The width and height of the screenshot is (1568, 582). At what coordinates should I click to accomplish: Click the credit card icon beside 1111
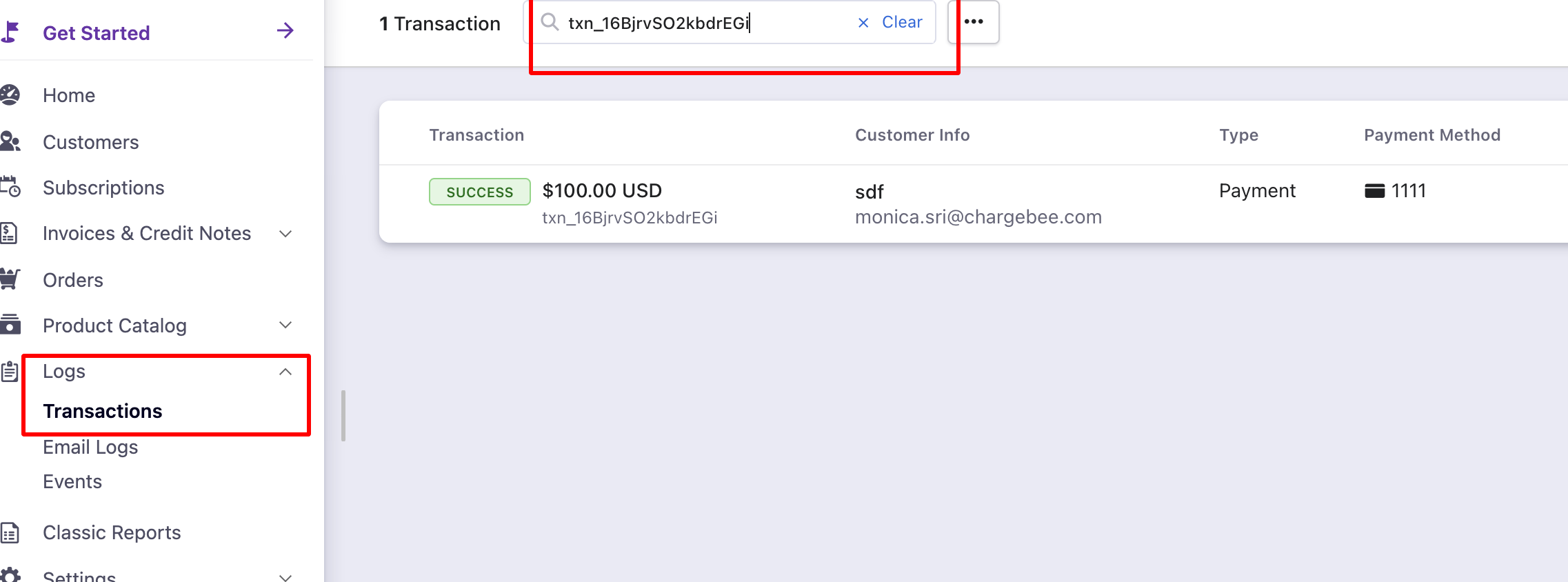tap(1374, 191)
